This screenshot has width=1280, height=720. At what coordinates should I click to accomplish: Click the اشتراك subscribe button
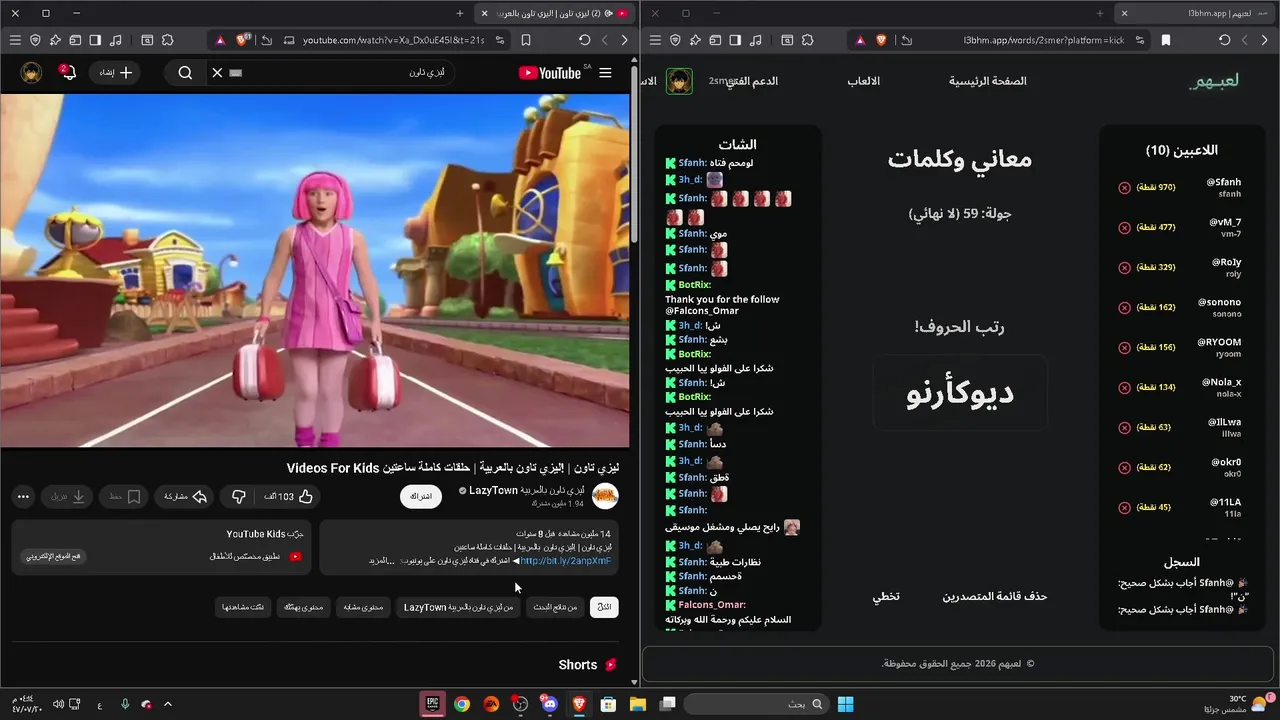[421, 496]
